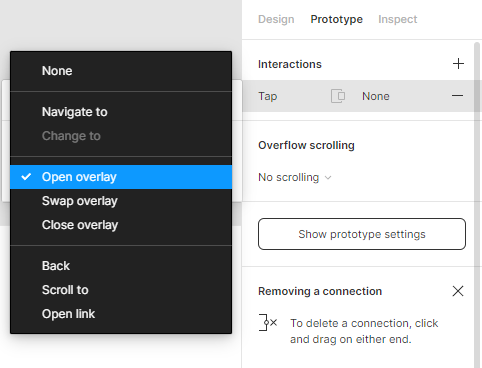Screen dimensions: 482x368
Task: Dismiss the Removing a connection tip
Action: click(x=458, y=291)
